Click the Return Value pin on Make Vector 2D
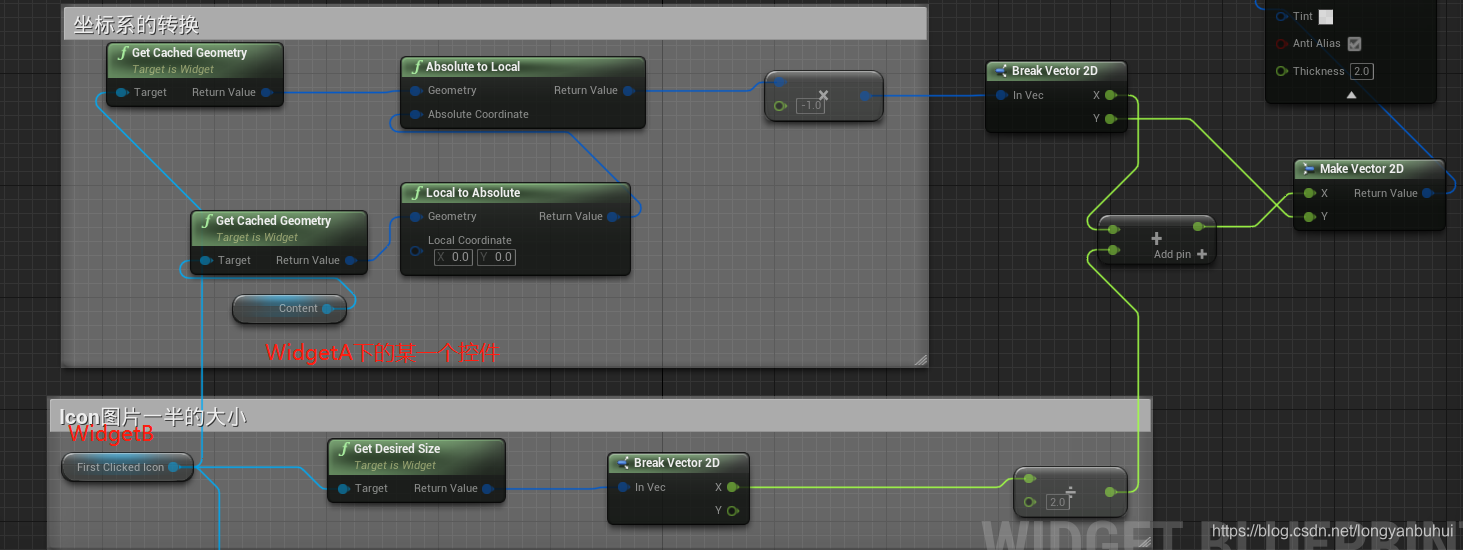The image size is (1463, 550). point(1428,193)
